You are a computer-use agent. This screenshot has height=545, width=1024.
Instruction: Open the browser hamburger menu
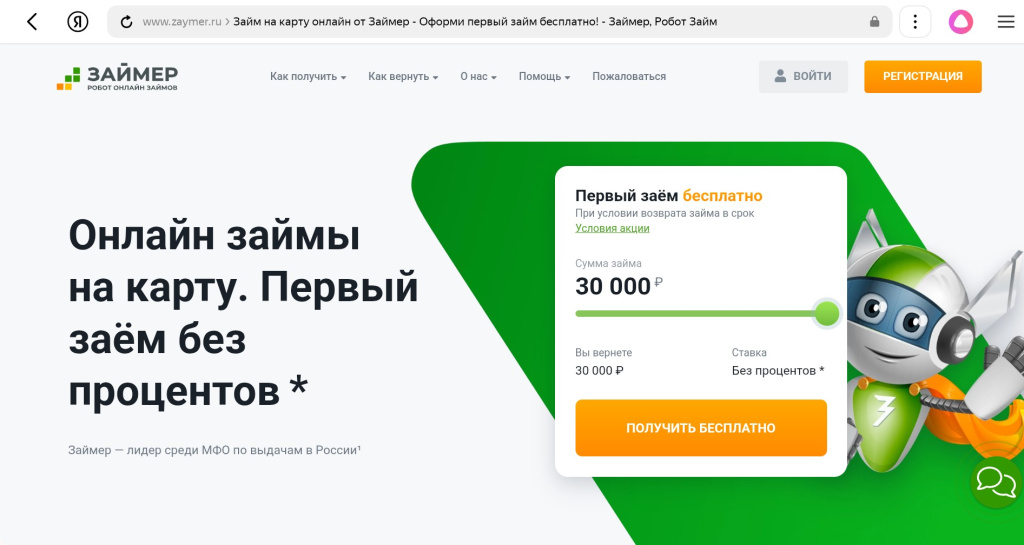tap(1005, 22)
